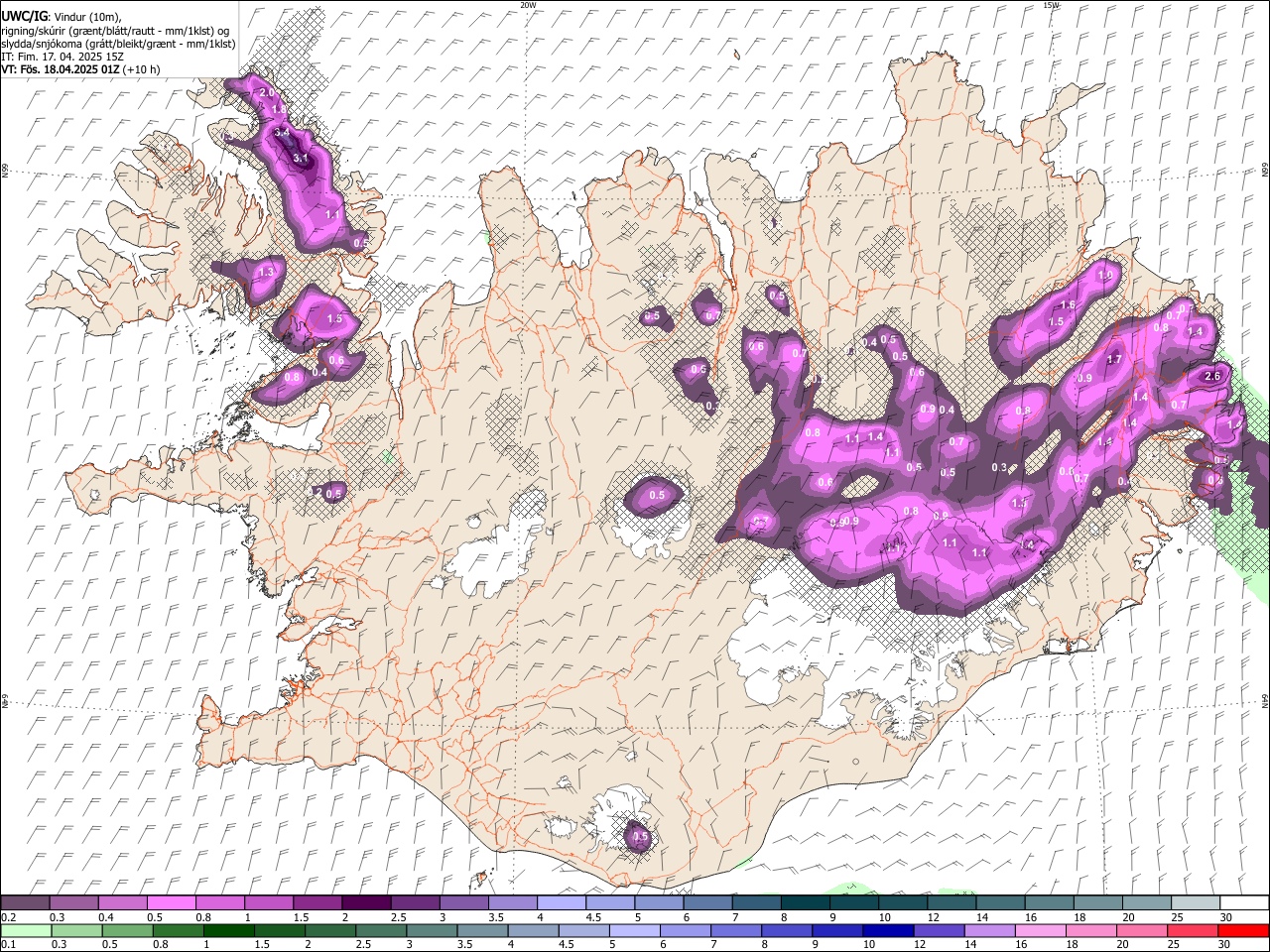This screenshot has width=1270, height=952.
Task: Click the '20W' longitude label
Action: 528,5
